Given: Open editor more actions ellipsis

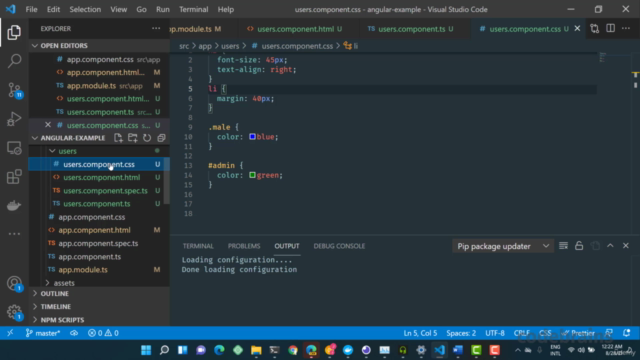Looking at the screenshot, I should [x=626, y=29].
